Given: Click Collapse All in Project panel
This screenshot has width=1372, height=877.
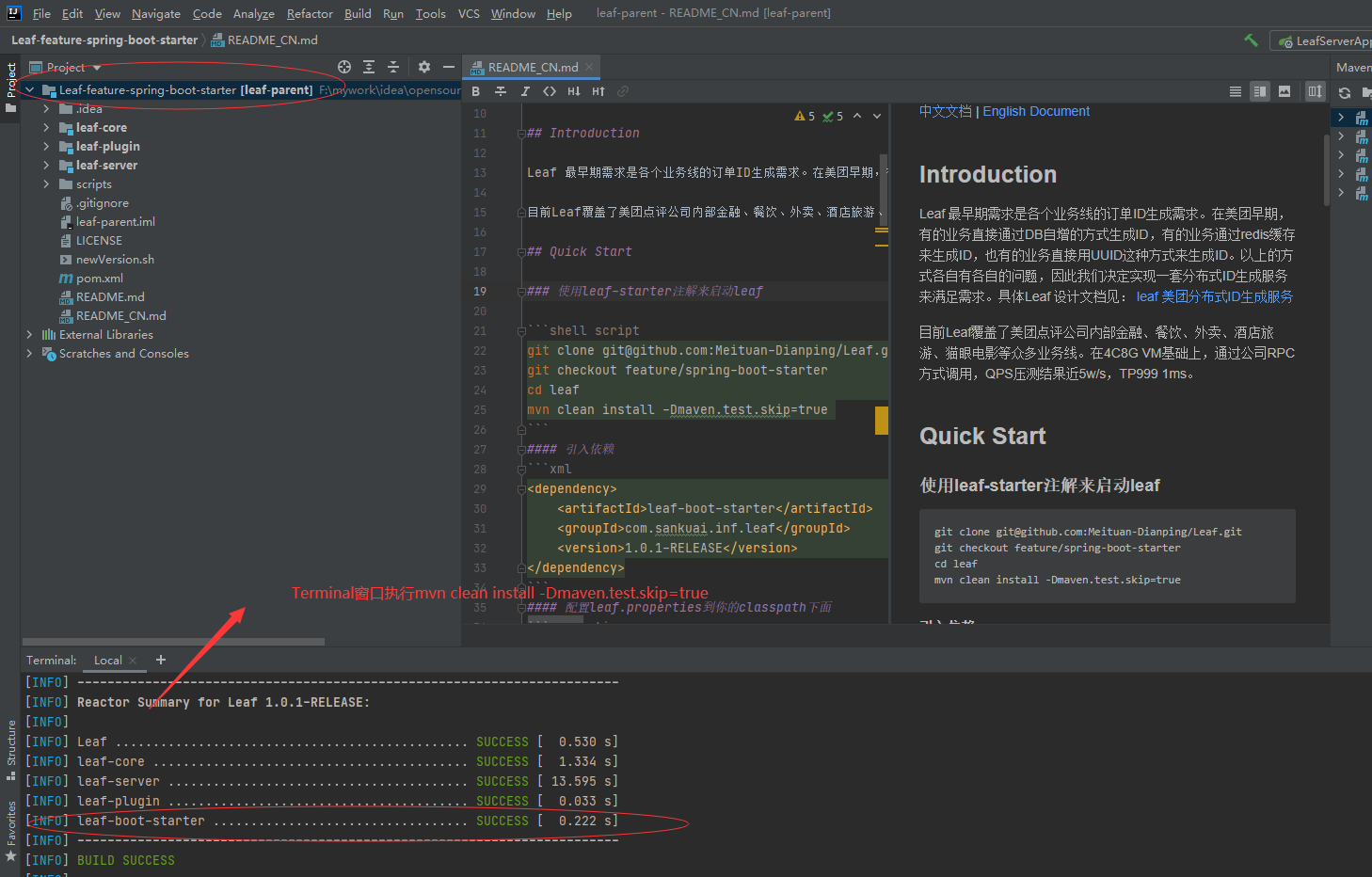Looking at the screenshot, I should pyautogui.click(x=393, y=67).
